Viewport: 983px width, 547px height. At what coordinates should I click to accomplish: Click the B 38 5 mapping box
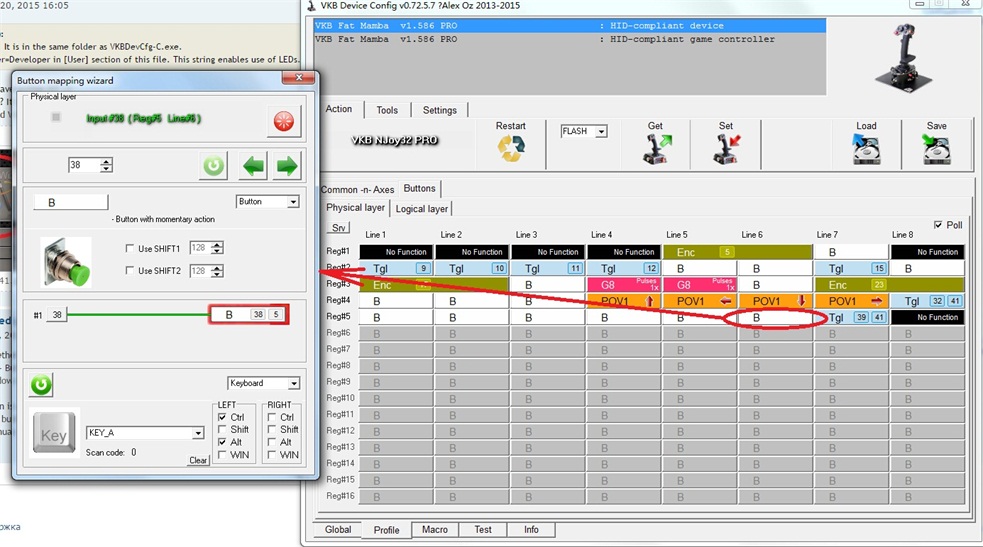click(x=249, y=315)
